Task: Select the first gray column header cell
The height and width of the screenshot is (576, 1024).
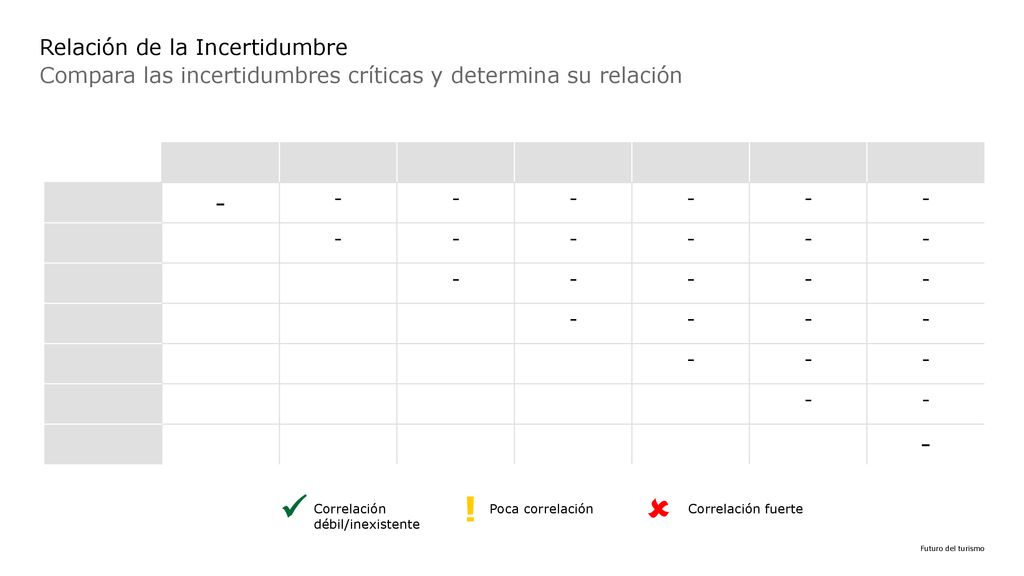Action: tap(220, 162)
